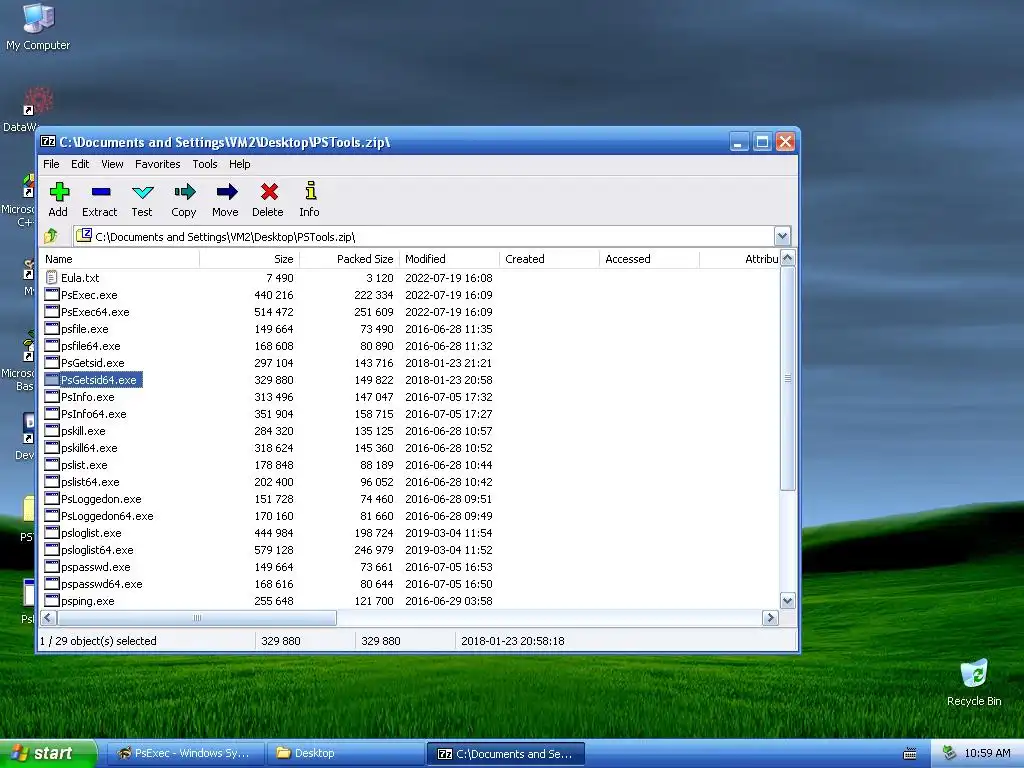Click the pskill.exe file icon
This screenshot has width=1024, height=768.
pos(52,430)
